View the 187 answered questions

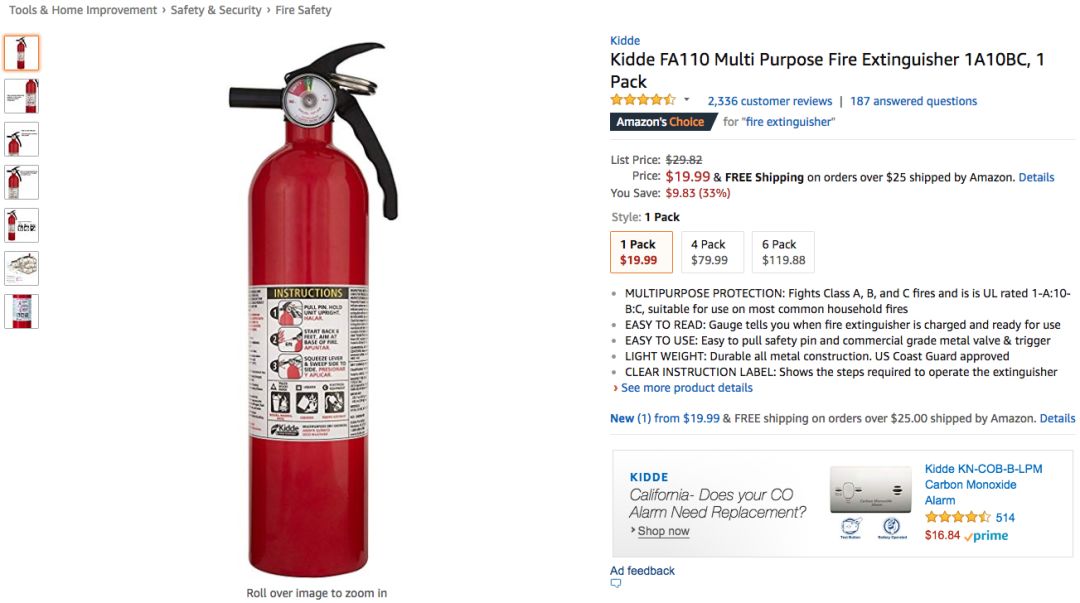tap(913, 101)
